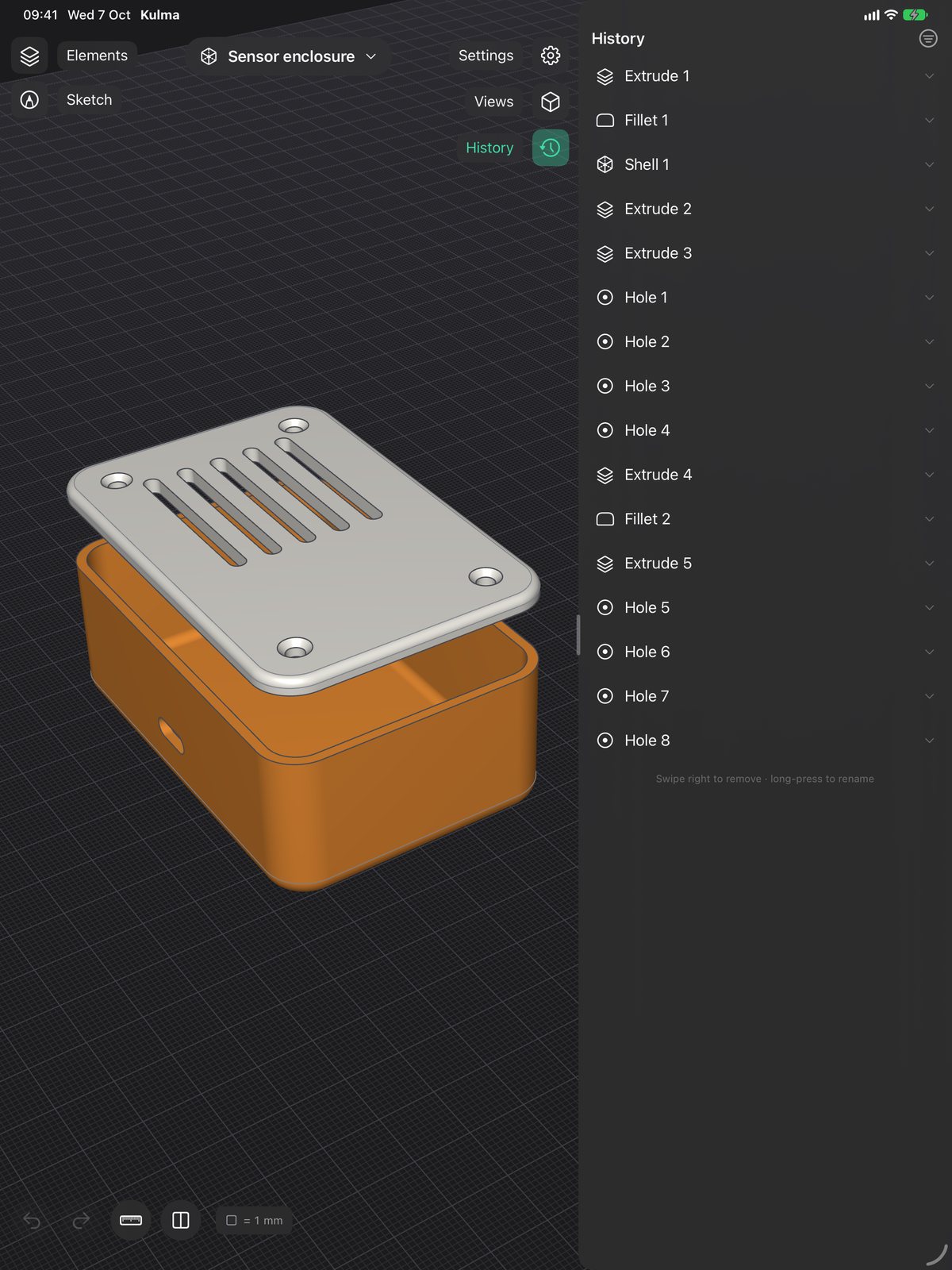This screenshot has width=952, height=1270.
Task: Expand the Extrude 1 chevron
Action: 929,76
